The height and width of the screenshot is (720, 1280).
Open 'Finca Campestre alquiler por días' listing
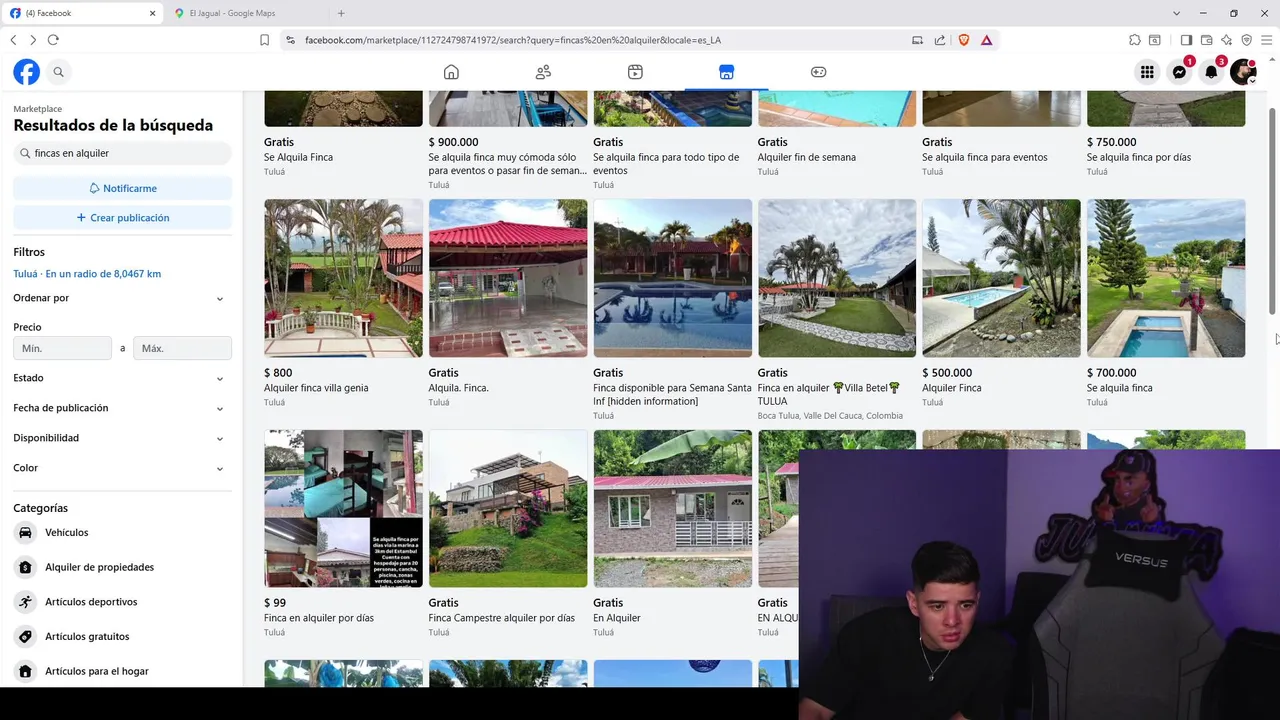[x=508, y=508]
